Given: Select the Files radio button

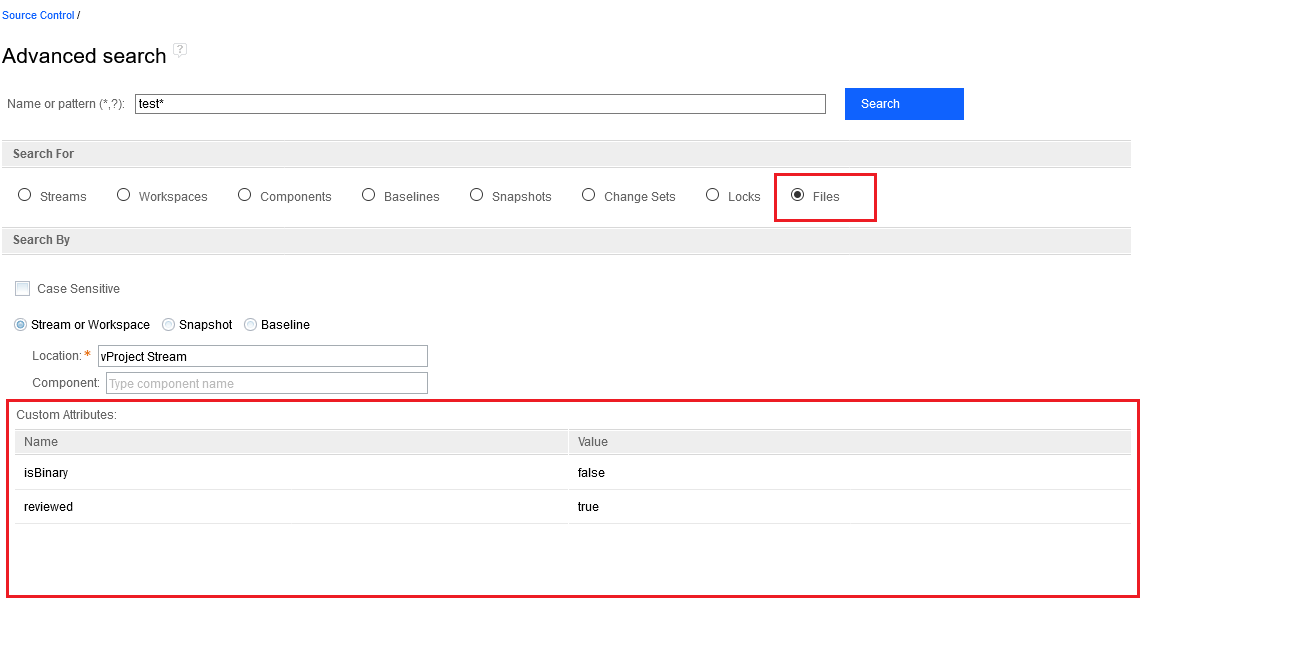Looking at the screenshot, I should [798, 195].
